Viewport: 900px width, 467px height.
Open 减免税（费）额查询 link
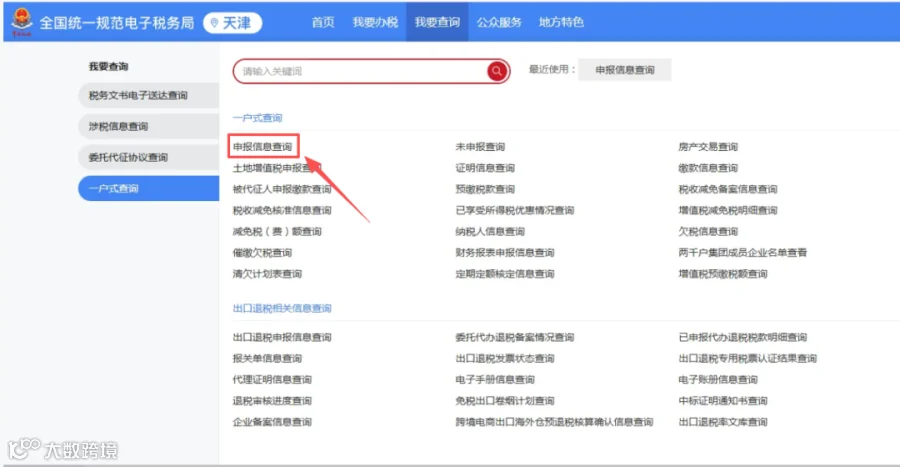coord(277,232)
